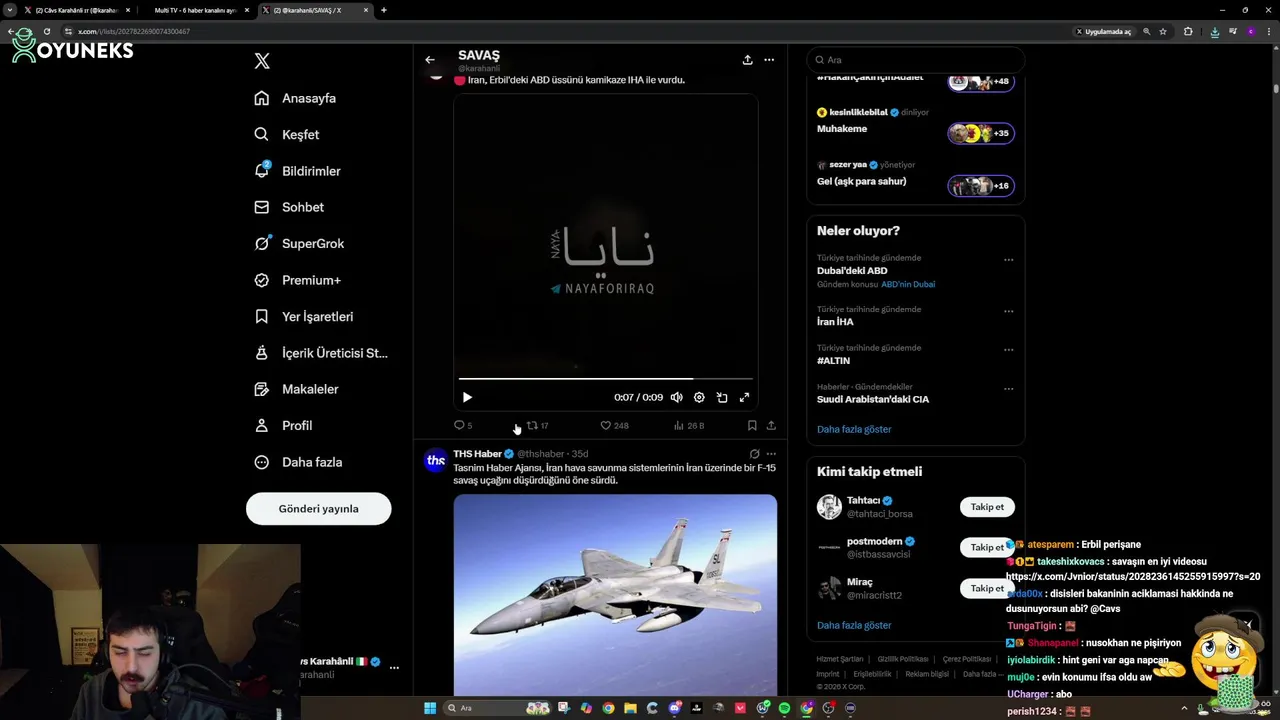View analytics of the Erbil post
This screenshot has height=720, width=1280.
pos(689,425)
